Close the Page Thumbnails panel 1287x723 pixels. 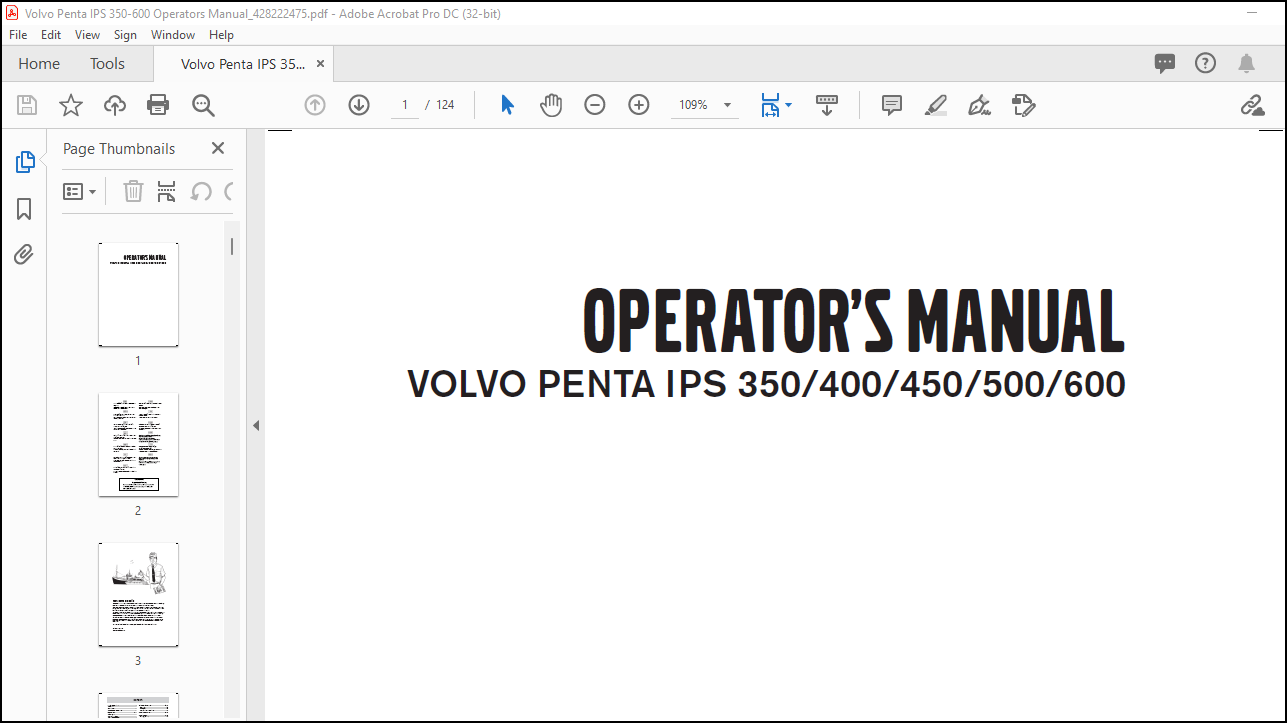pyautogui.click(x=218, y=148)
